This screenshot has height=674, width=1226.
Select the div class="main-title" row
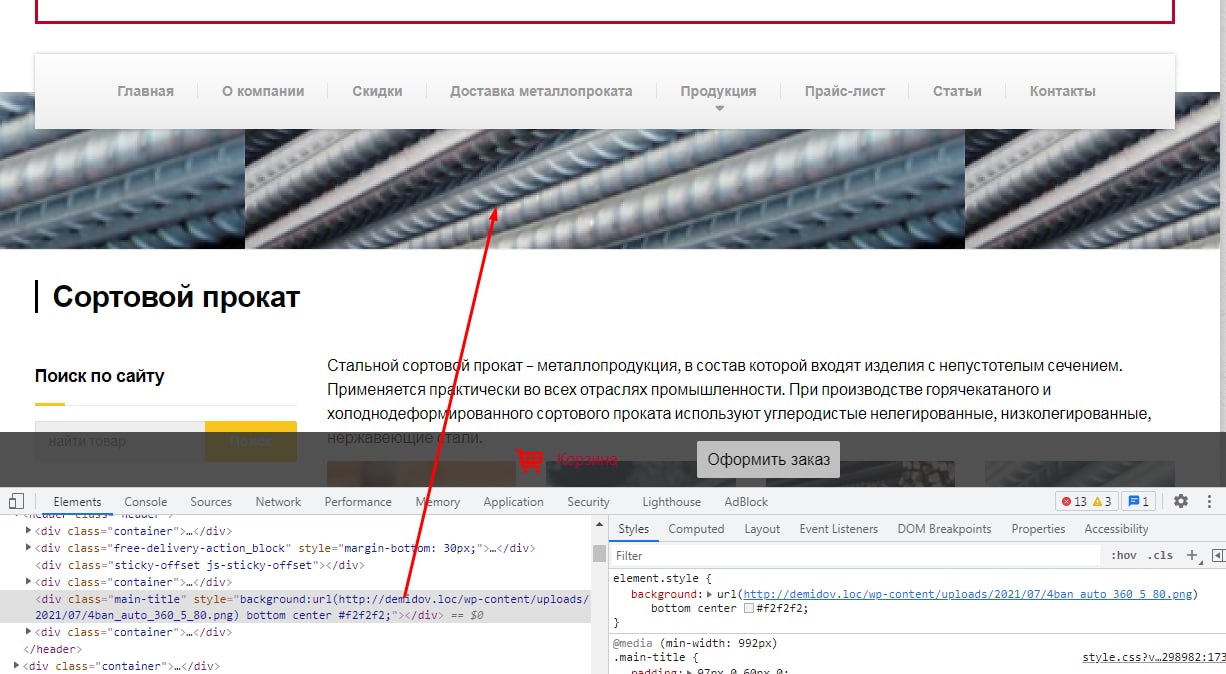pyautogui.click(x=296, y=607)
